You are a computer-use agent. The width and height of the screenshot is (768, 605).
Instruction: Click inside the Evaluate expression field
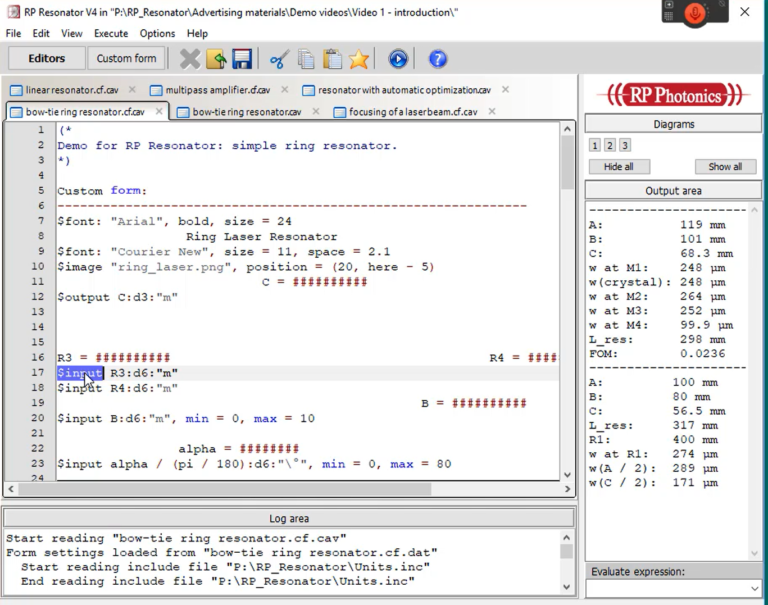pyautogui.click(x=668, y=588)
